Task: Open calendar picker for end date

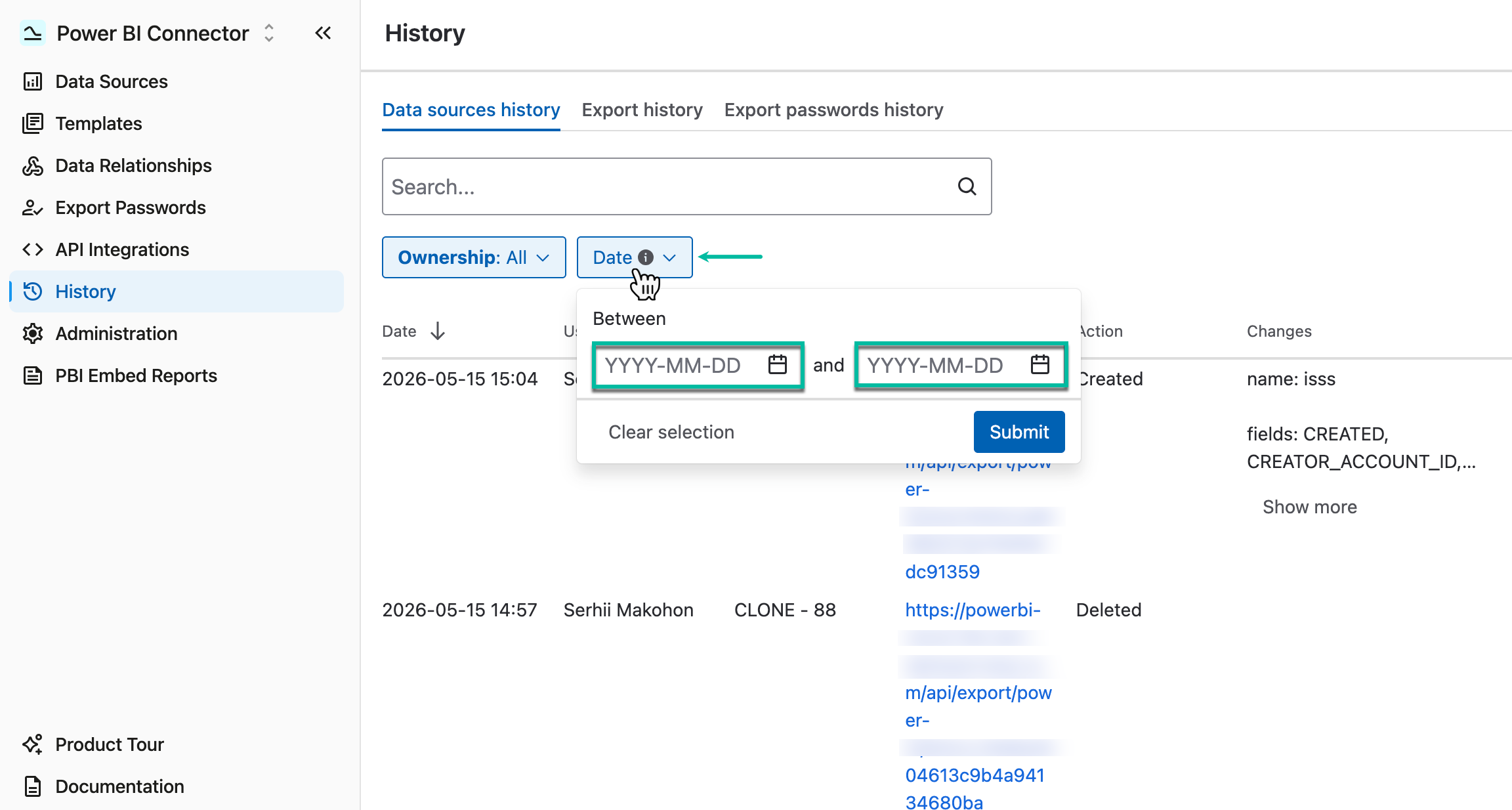Action: pos(1040,364)
